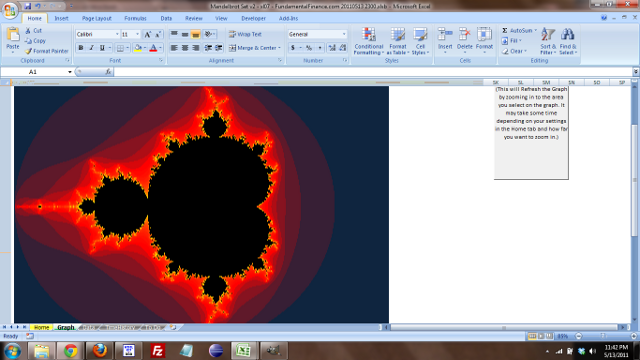Align text right

pyautogui.click(x=196, y=48)
